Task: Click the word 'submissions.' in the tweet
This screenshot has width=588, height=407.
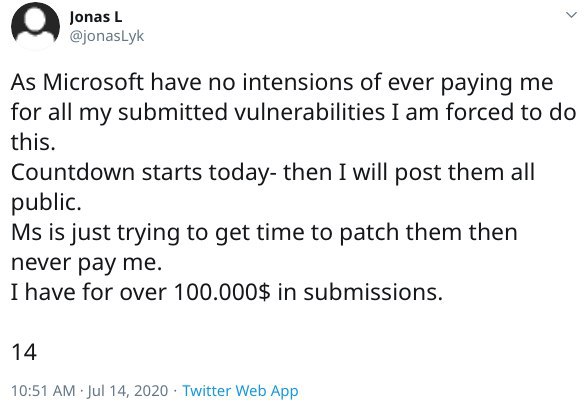Action: click(x=373, y=292)
